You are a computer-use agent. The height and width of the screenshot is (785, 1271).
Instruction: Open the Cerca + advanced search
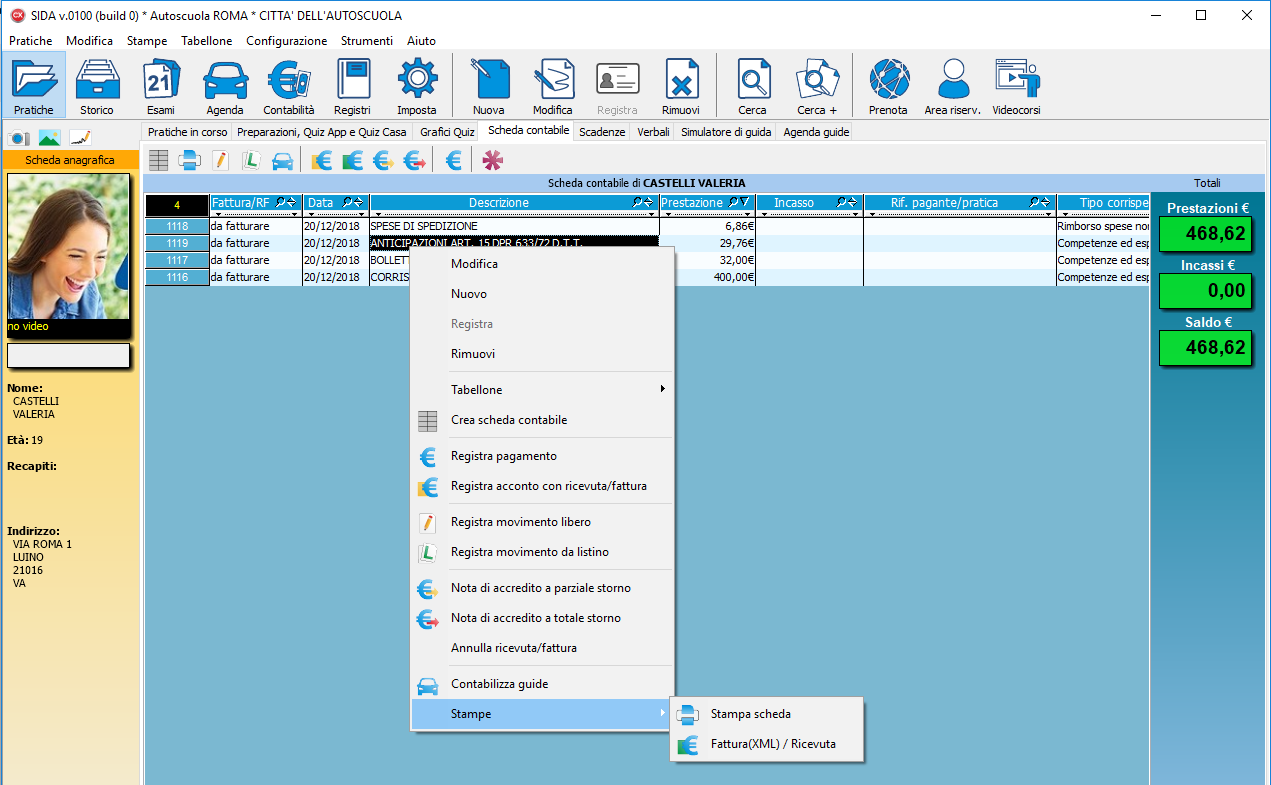point(816,86)
